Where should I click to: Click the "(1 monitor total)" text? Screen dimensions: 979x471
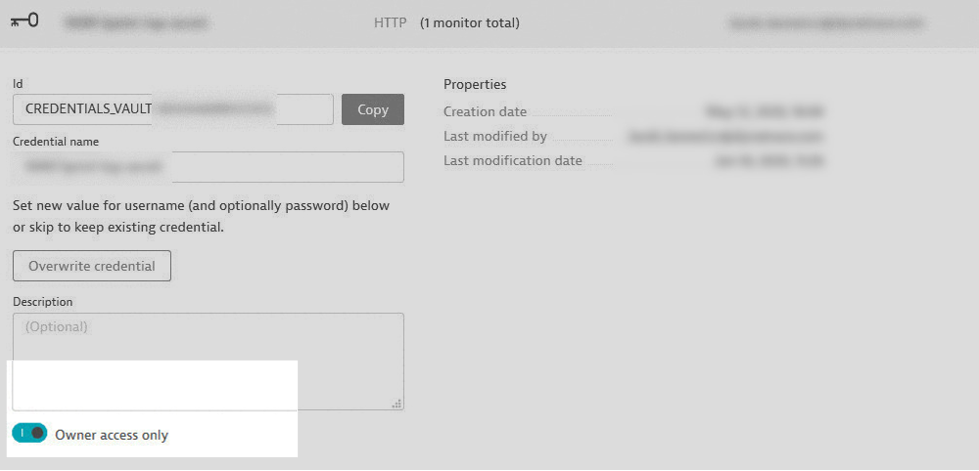[470, 23]
